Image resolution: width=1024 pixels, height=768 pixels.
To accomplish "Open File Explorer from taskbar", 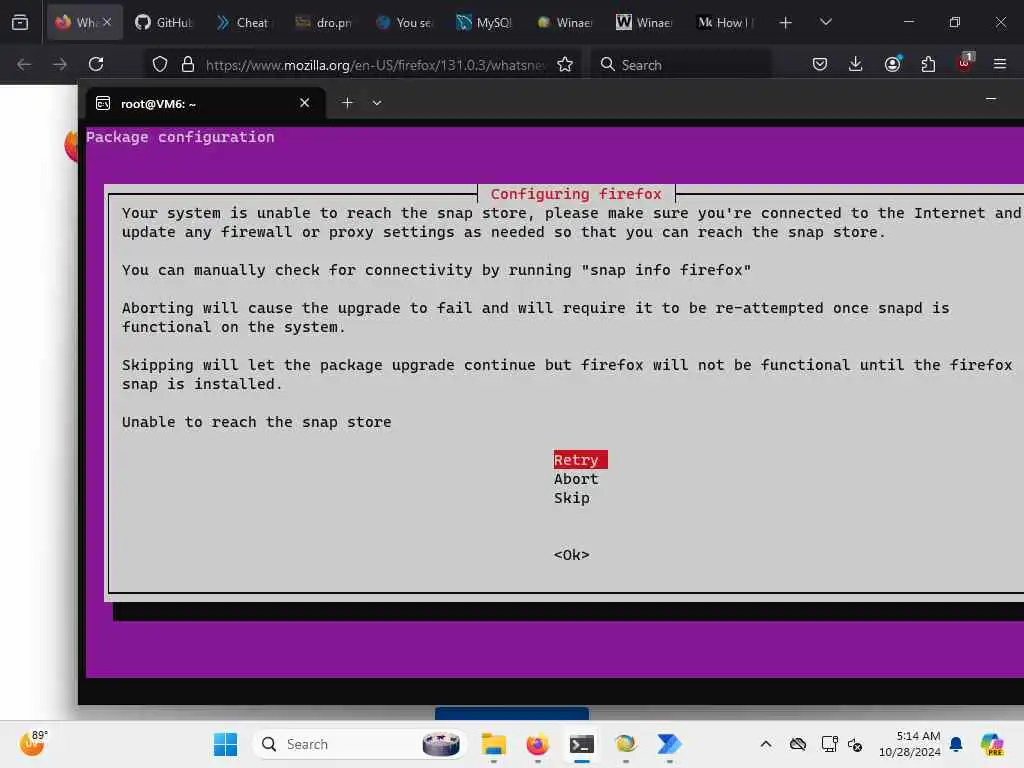I will point(494,744).
